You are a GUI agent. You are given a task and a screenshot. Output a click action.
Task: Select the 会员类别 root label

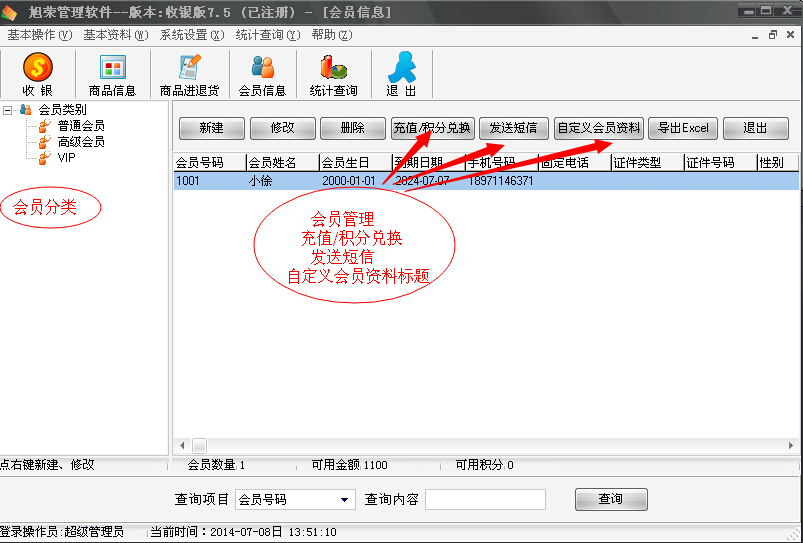[x=62, y=110]
